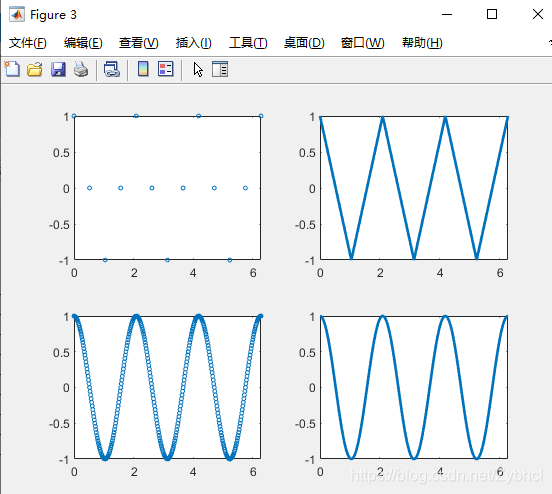Select the Edit Plot arrow tool
Screen dimensions: 552x494
coord(198,69)
